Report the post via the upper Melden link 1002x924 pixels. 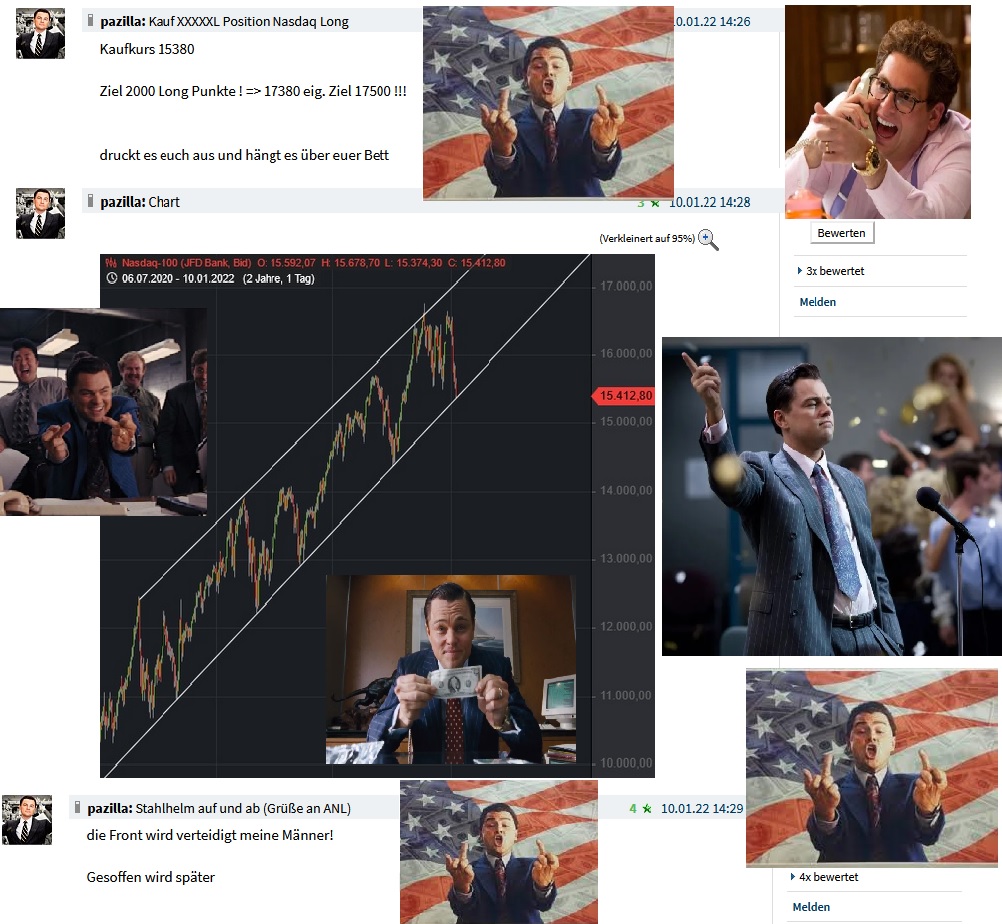[817, 302]
